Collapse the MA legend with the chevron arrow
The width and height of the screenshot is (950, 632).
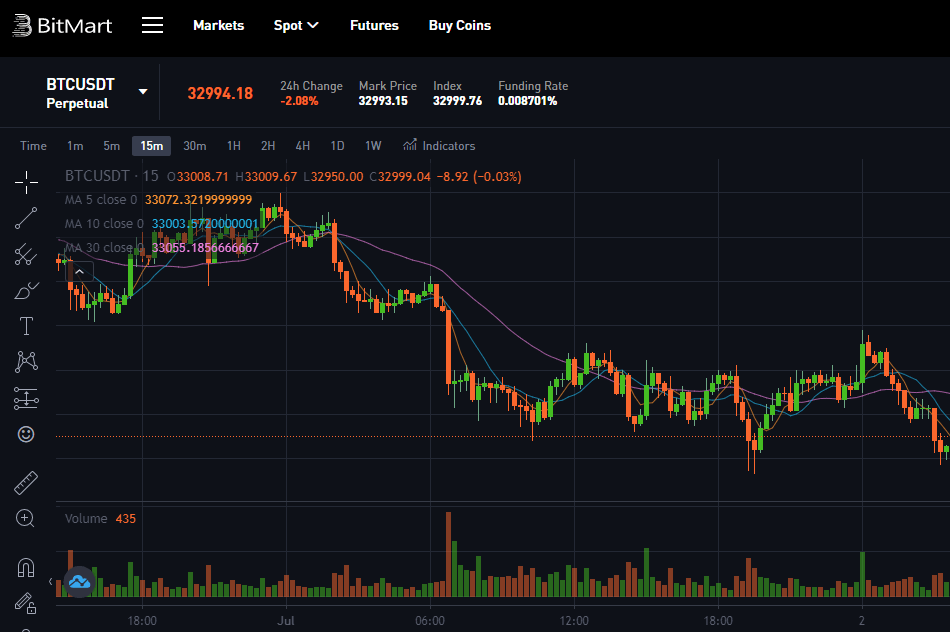[79, 270]
